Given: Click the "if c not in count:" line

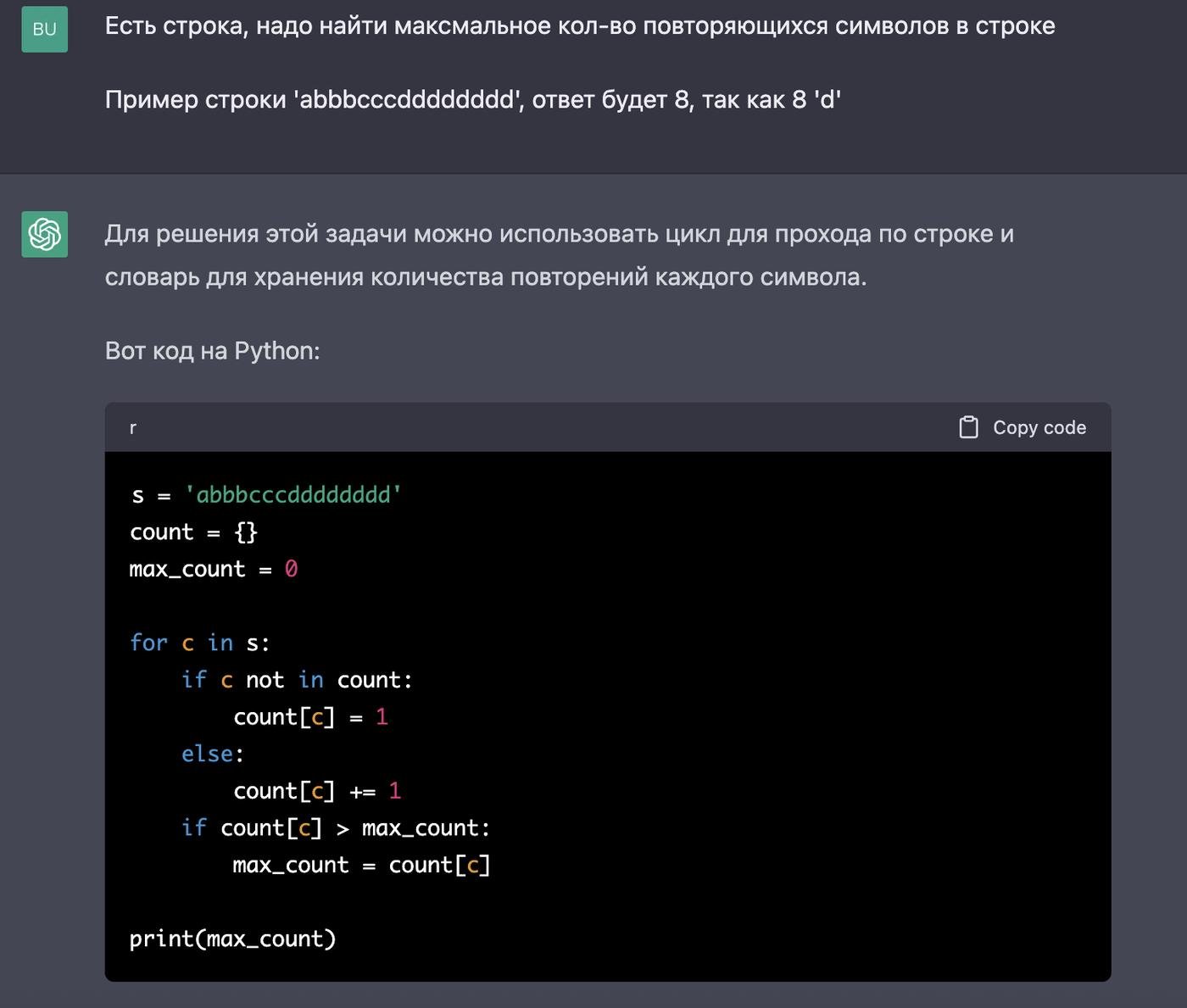Looking at the screenshot, I should (x=297, y=681).
